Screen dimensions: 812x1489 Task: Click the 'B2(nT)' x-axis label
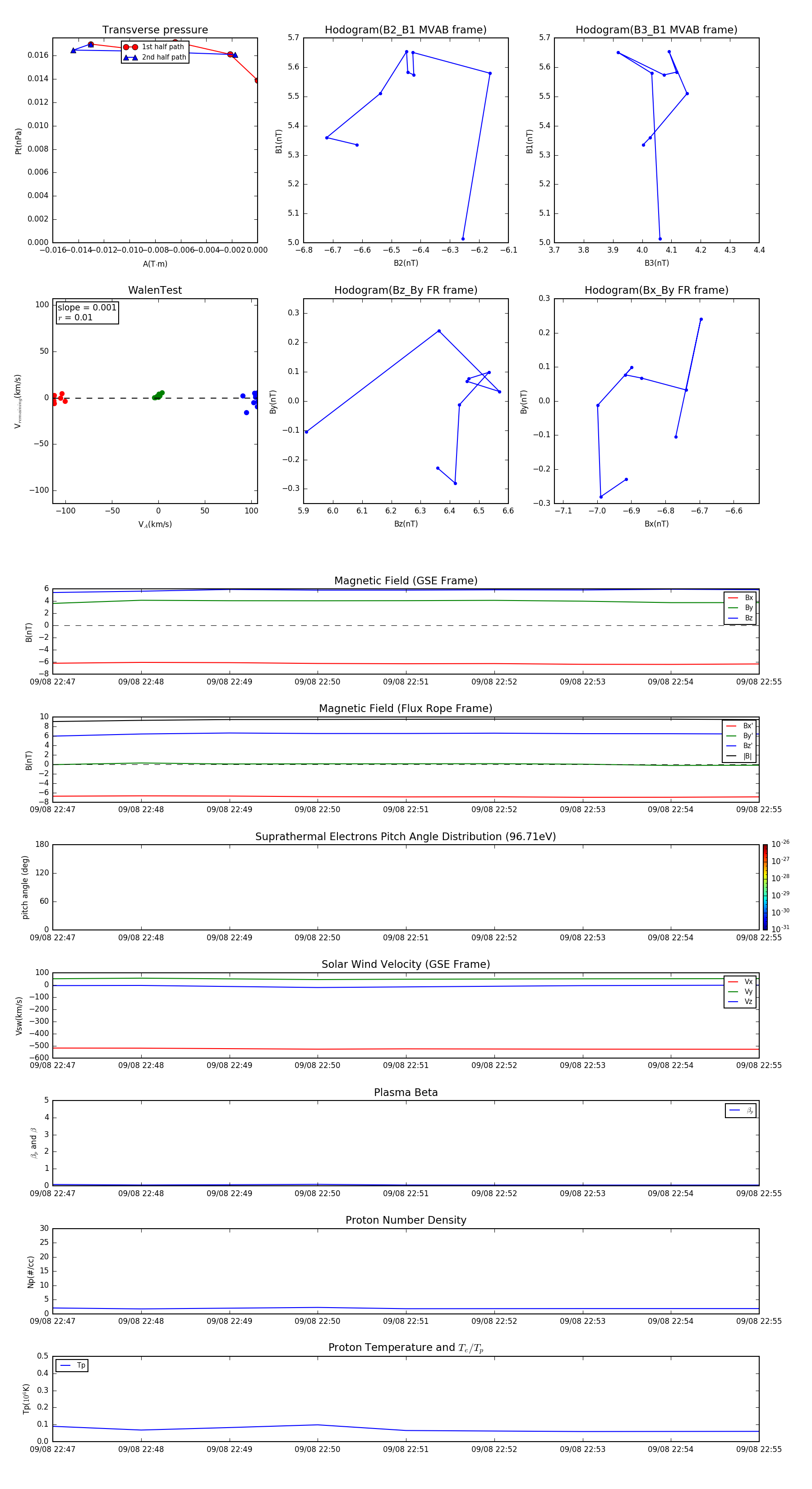point(406,263)
